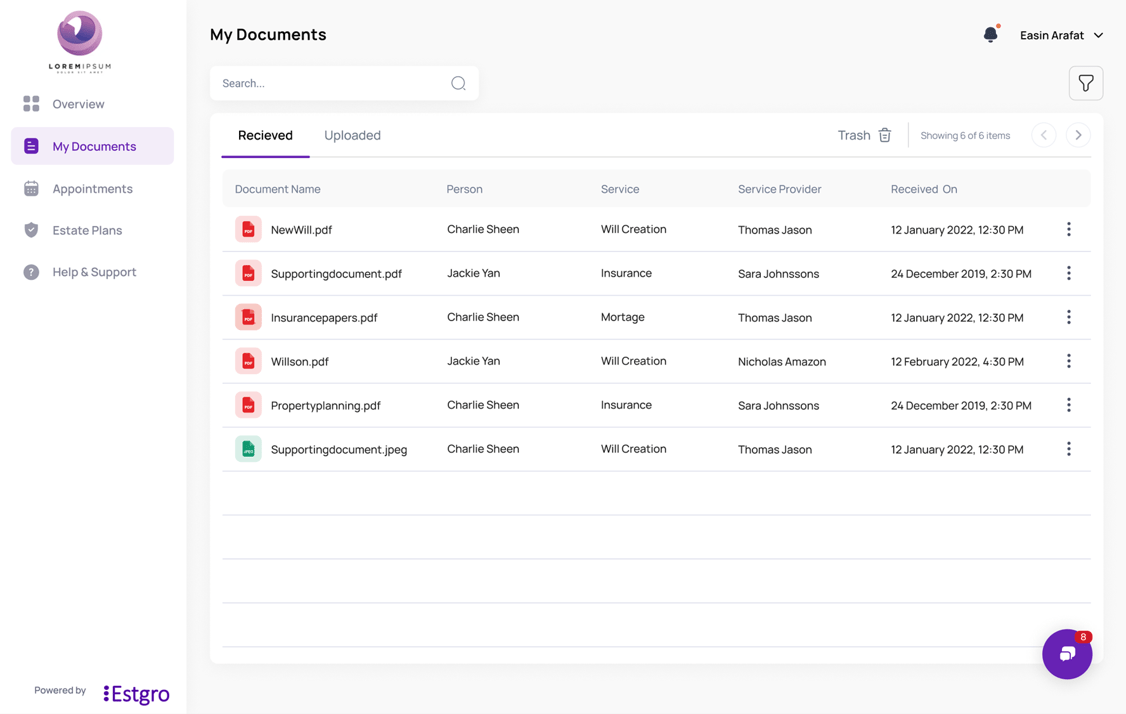
Task: Click the Document Name column header
Action: pos(278,189)
